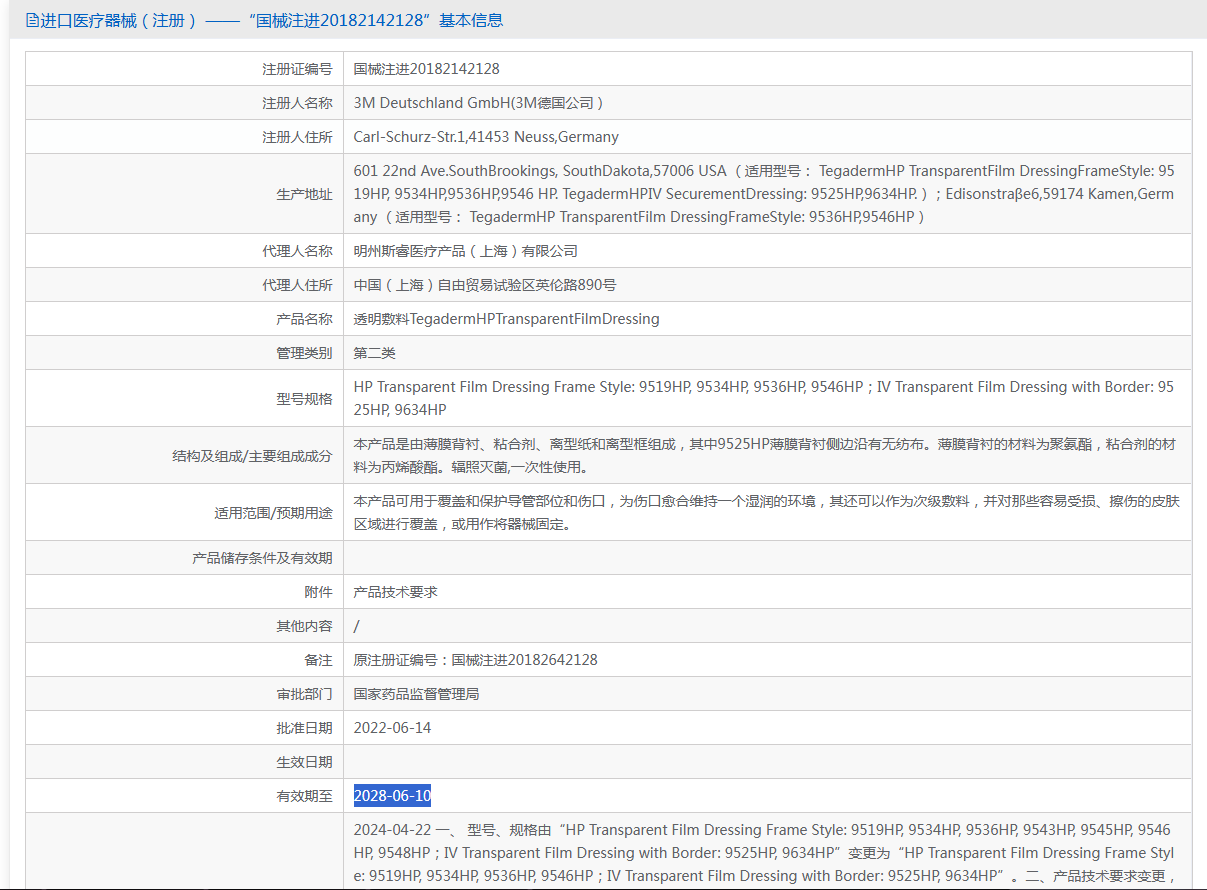Click the 第二类 category value

(x=375, y=353)
